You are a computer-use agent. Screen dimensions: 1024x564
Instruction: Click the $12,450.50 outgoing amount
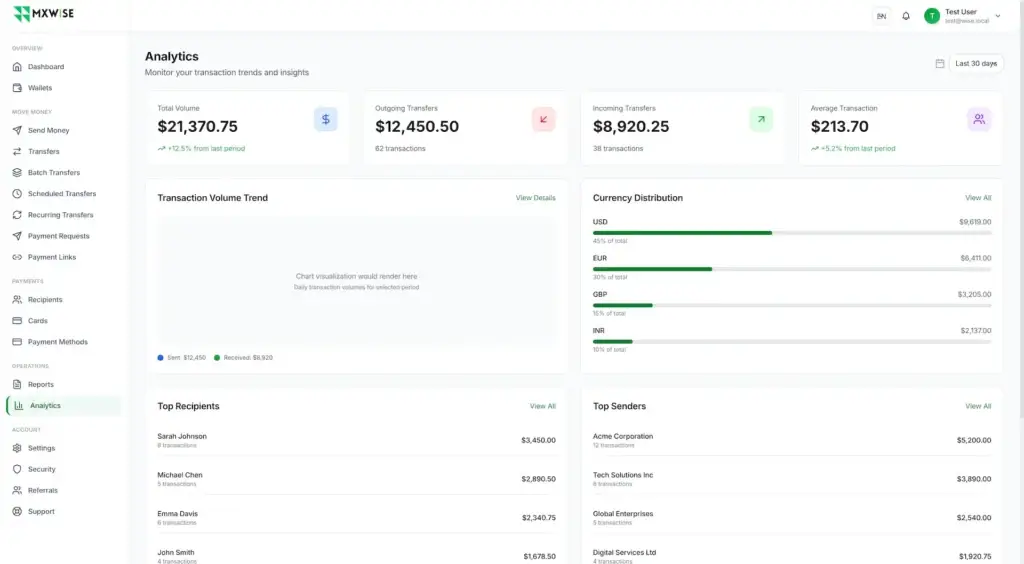click(417, 127)
